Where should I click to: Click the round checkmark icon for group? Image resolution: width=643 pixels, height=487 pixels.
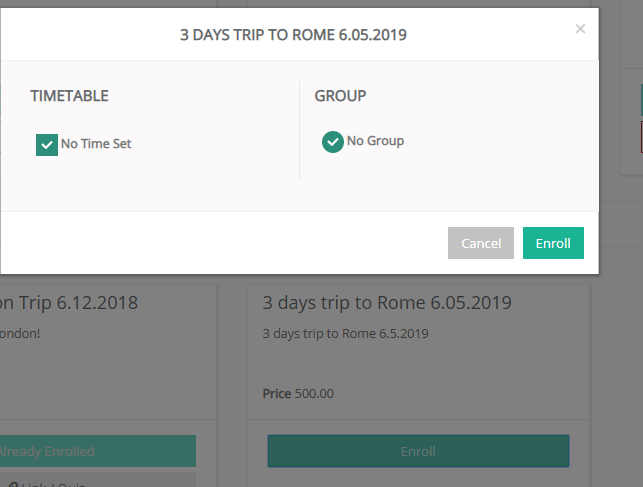pos(333,142)
